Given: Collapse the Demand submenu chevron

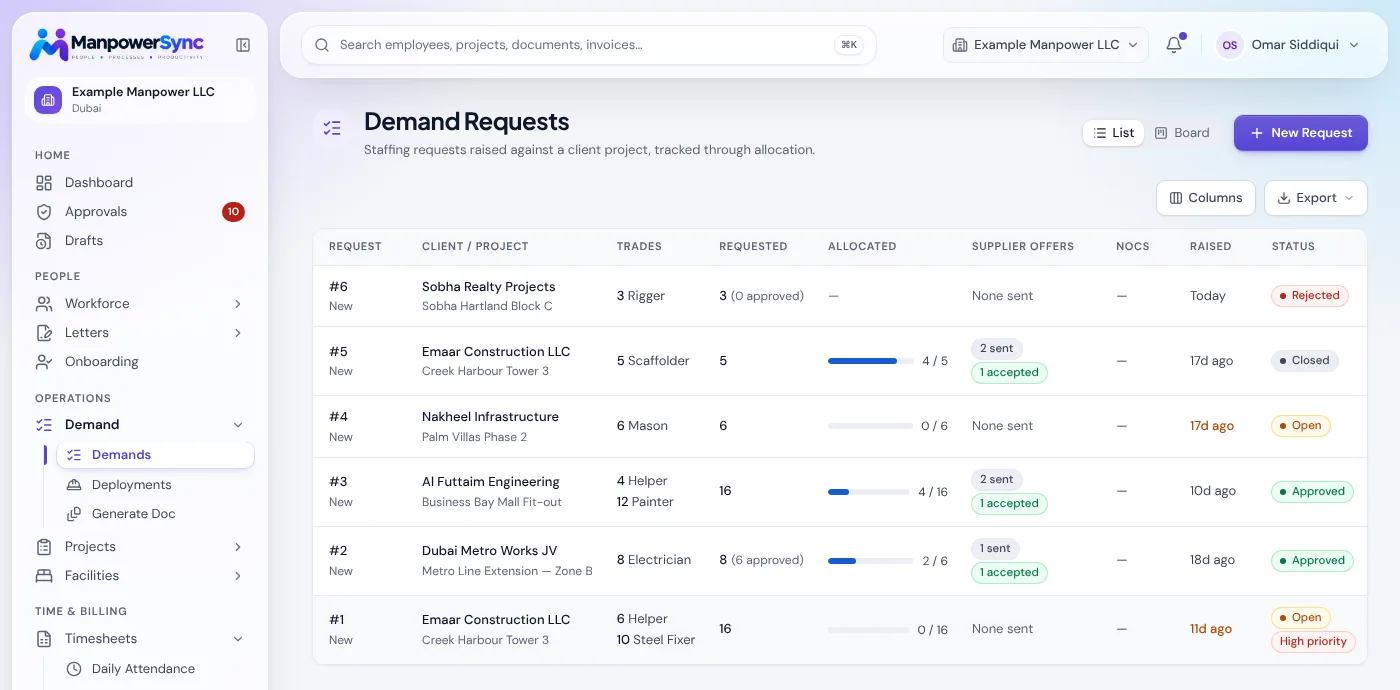Looking at the screenshot, I should [238, 425].
